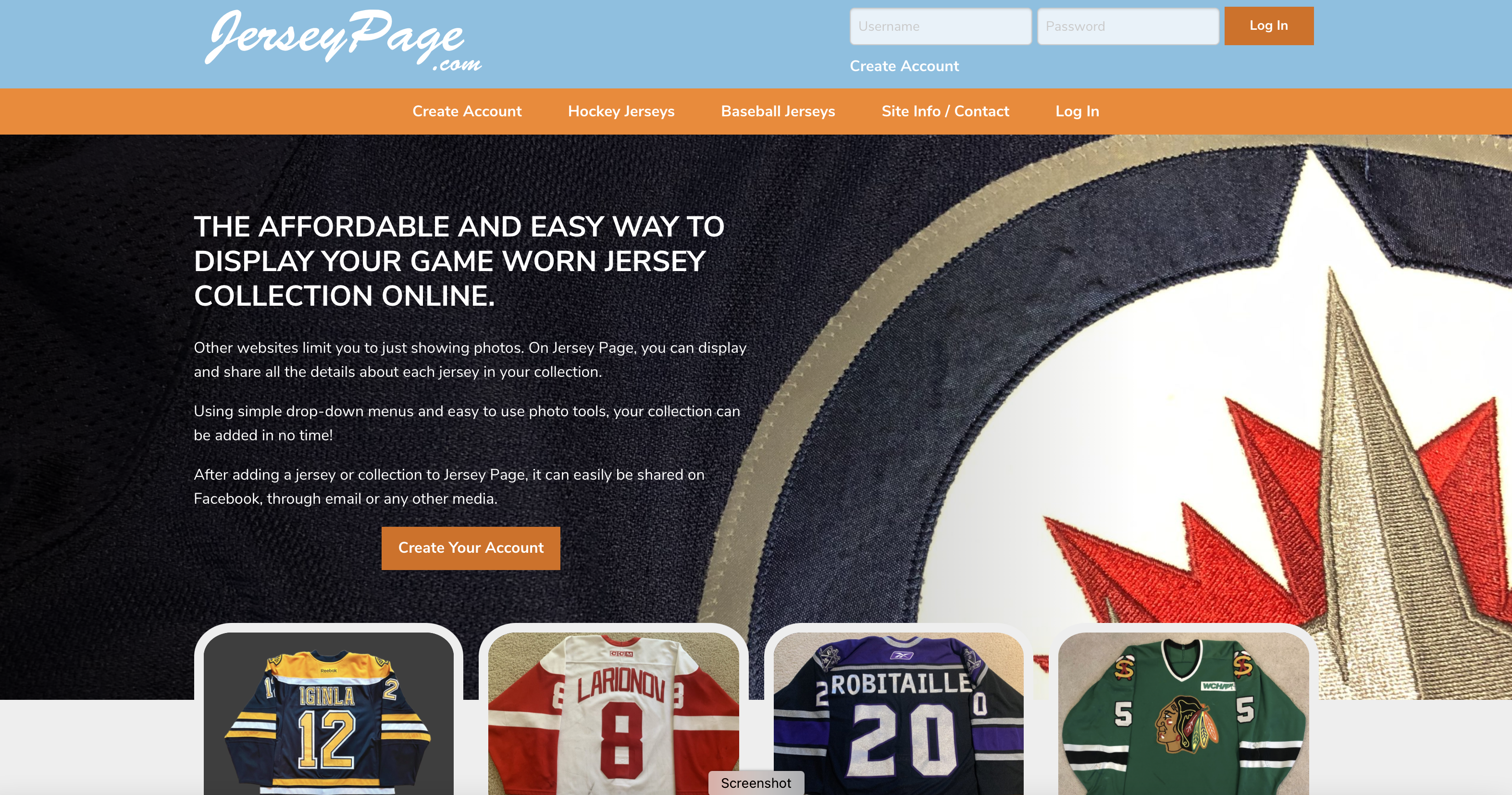Click the Screenshot label at the bottom
The width and height of the screenshot is (1512, 795).
[756, 783]
